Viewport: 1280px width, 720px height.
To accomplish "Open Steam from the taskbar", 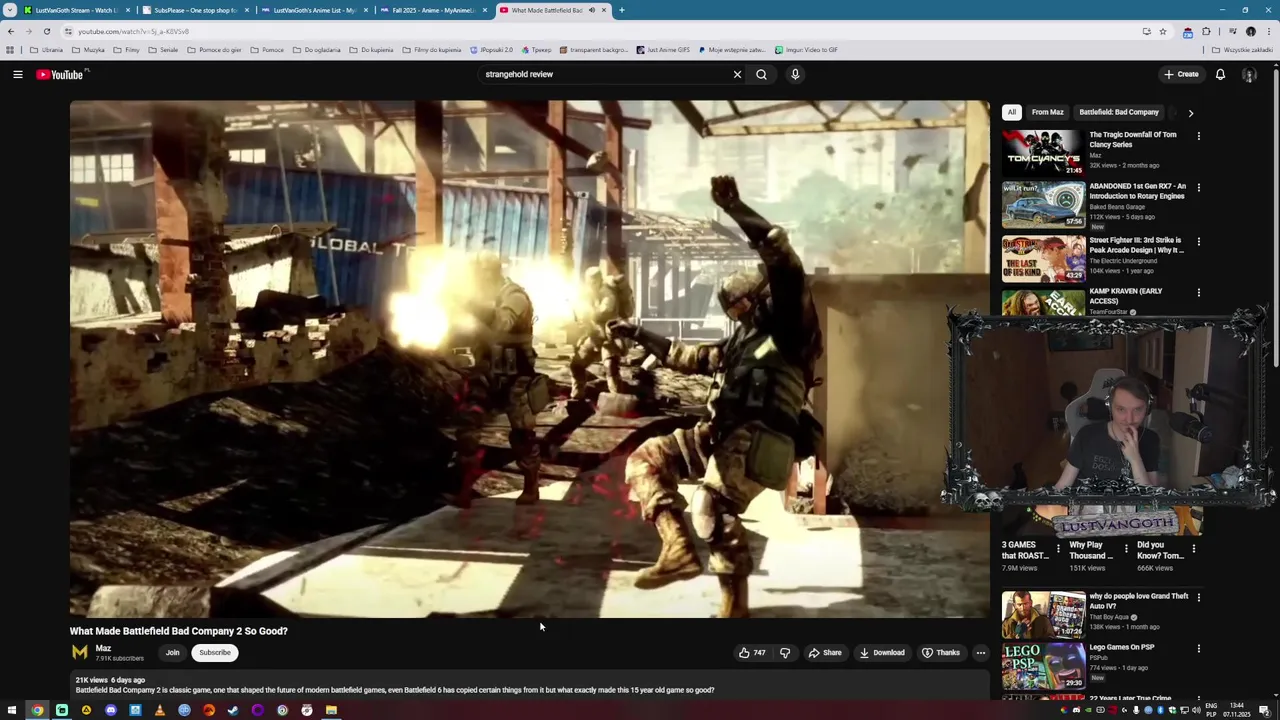I will pos(233,711).
